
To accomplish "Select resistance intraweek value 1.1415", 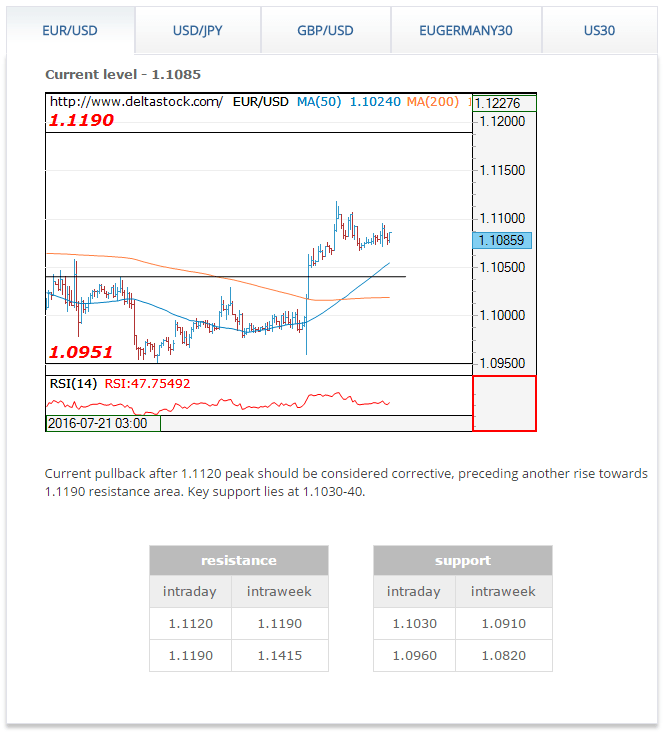I will click(x=280, y=656).
